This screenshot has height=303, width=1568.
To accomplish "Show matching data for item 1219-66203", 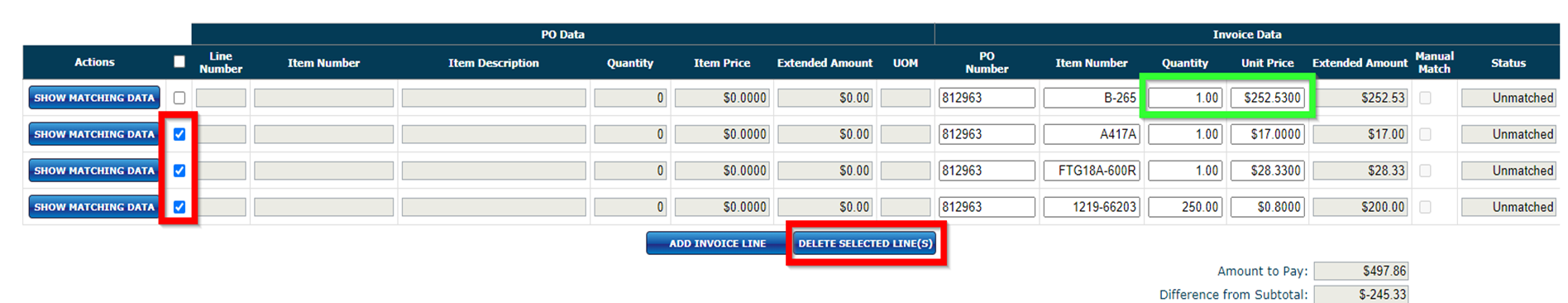I will point(94,207).
